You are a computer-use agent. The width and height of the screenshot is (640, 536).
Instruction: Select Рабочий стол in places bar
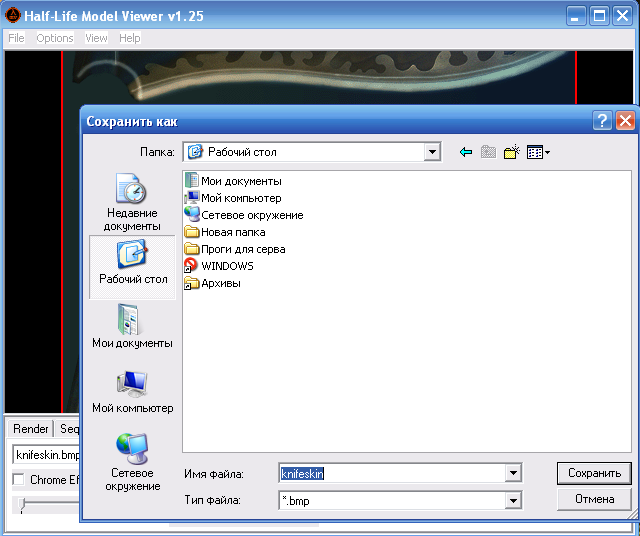[132, 265]
